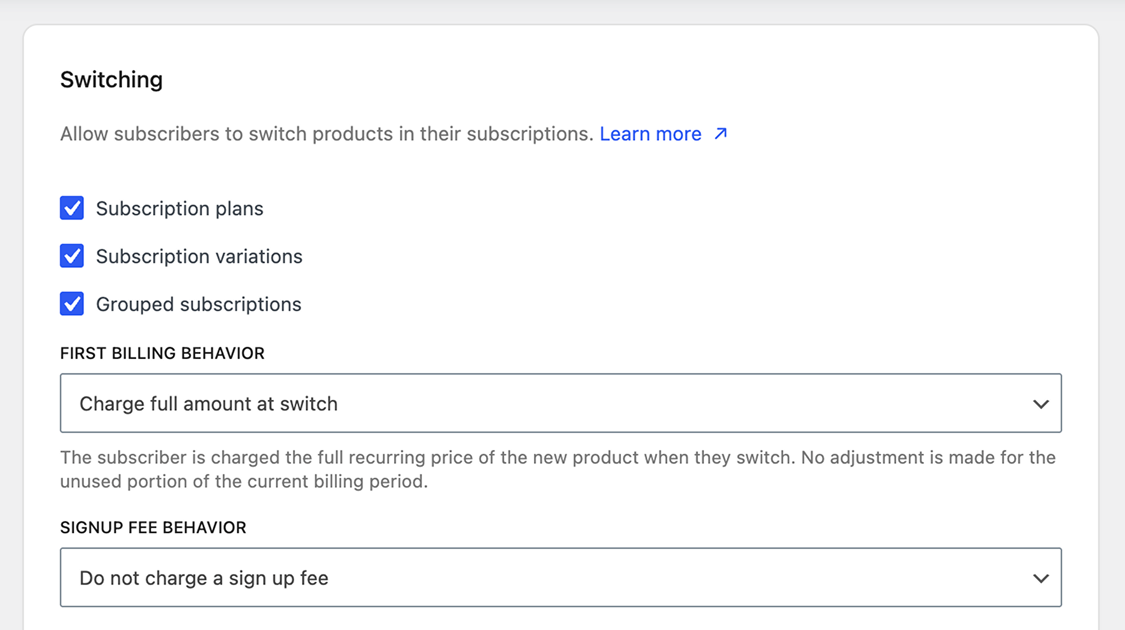Disable the Grouped subscriptions checkbox
This screenshot has width=1125, height=630.
[x=72, y=304]
